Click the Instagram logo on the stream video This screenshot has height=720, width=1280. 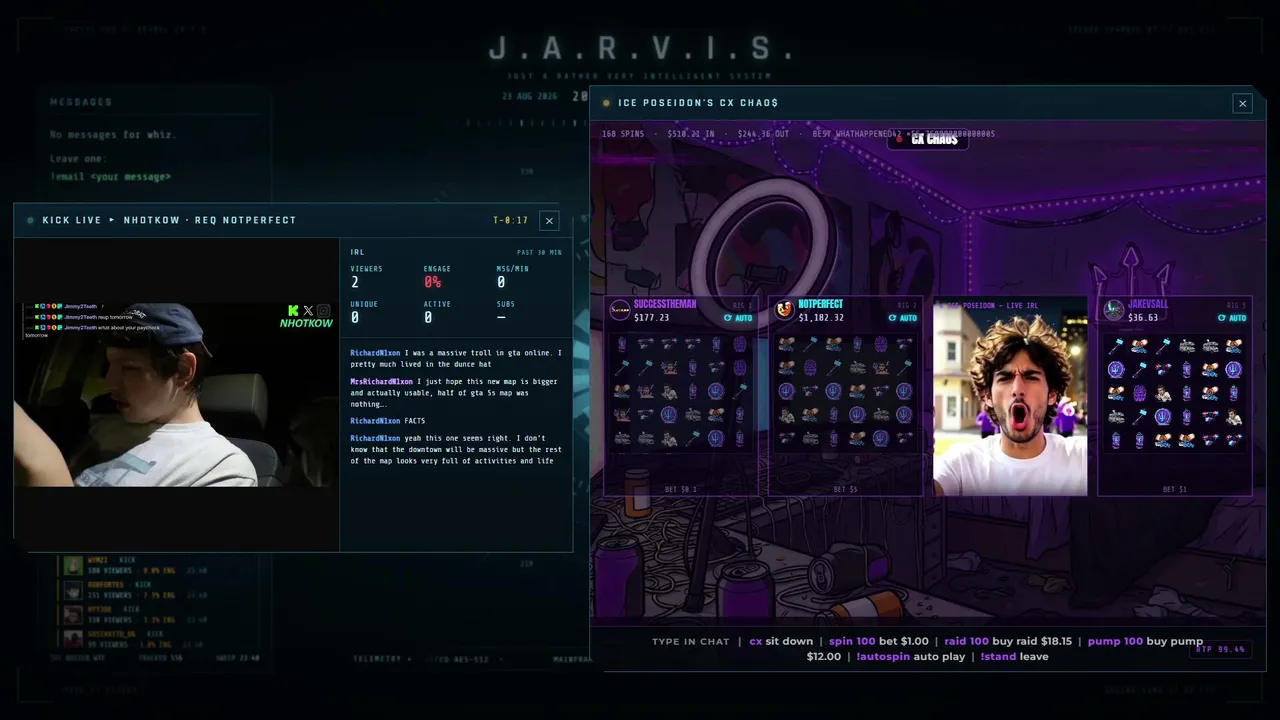click(323, 311)
